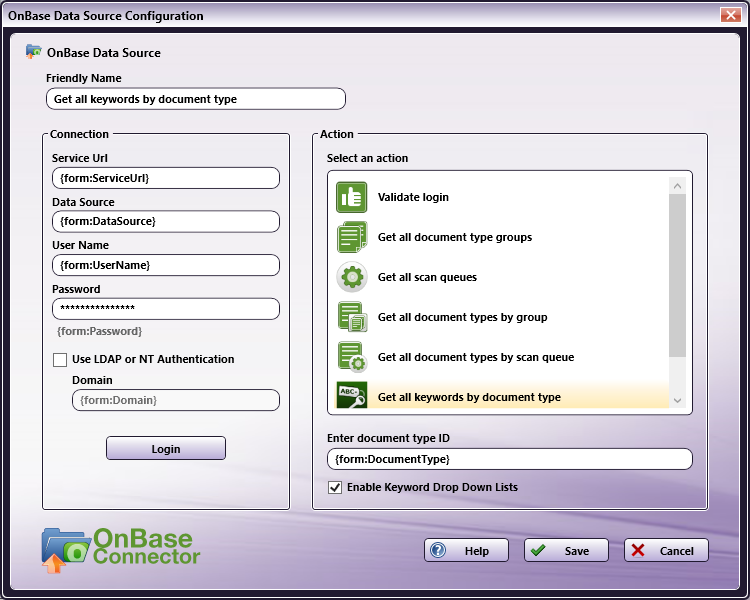
Task: Click the Data Source input field
Action: [165, 222]
